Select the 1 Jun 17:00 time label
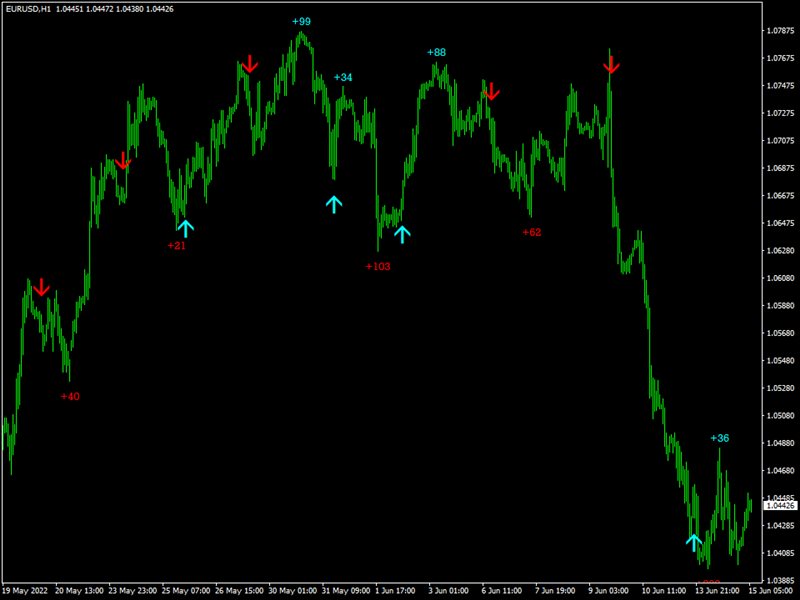This screenshot has width=800, height=600. (x=395, y=591)
